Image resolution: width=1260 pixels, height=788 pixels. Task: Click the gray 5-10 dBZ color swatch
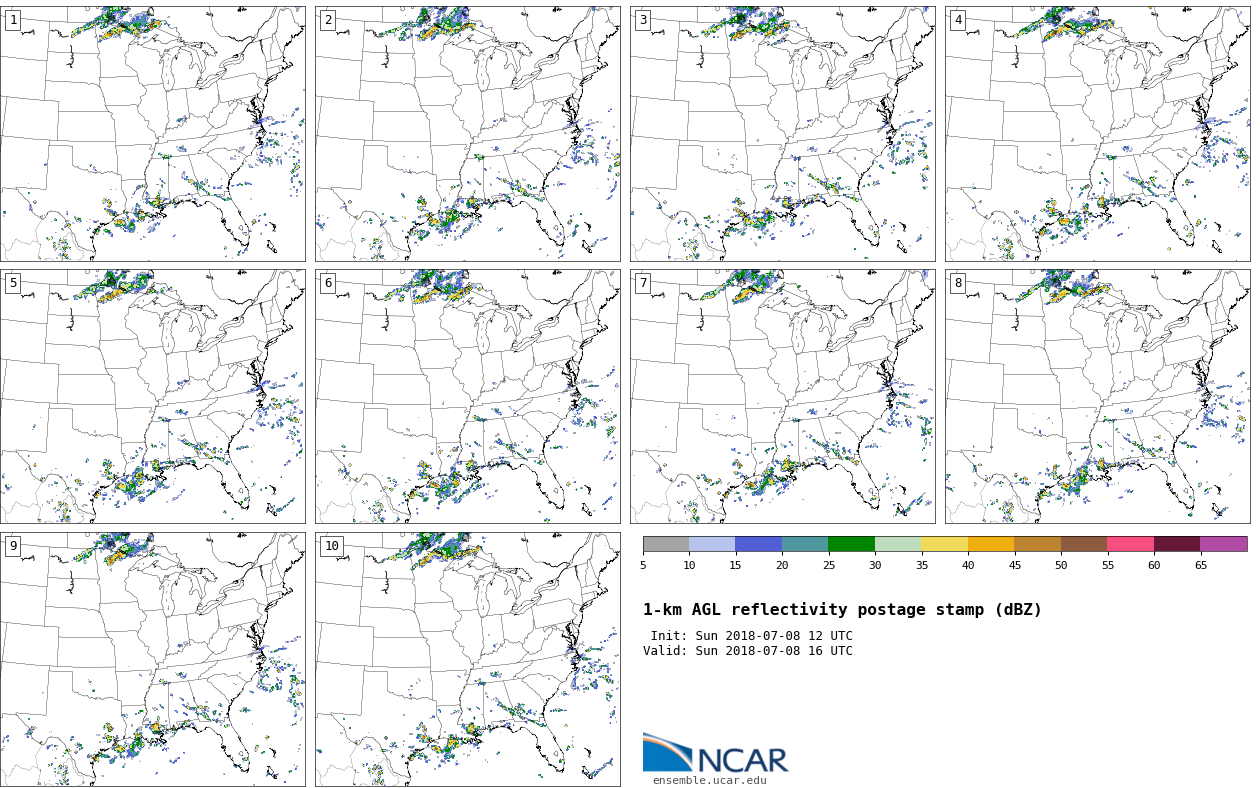coord(666,544)
